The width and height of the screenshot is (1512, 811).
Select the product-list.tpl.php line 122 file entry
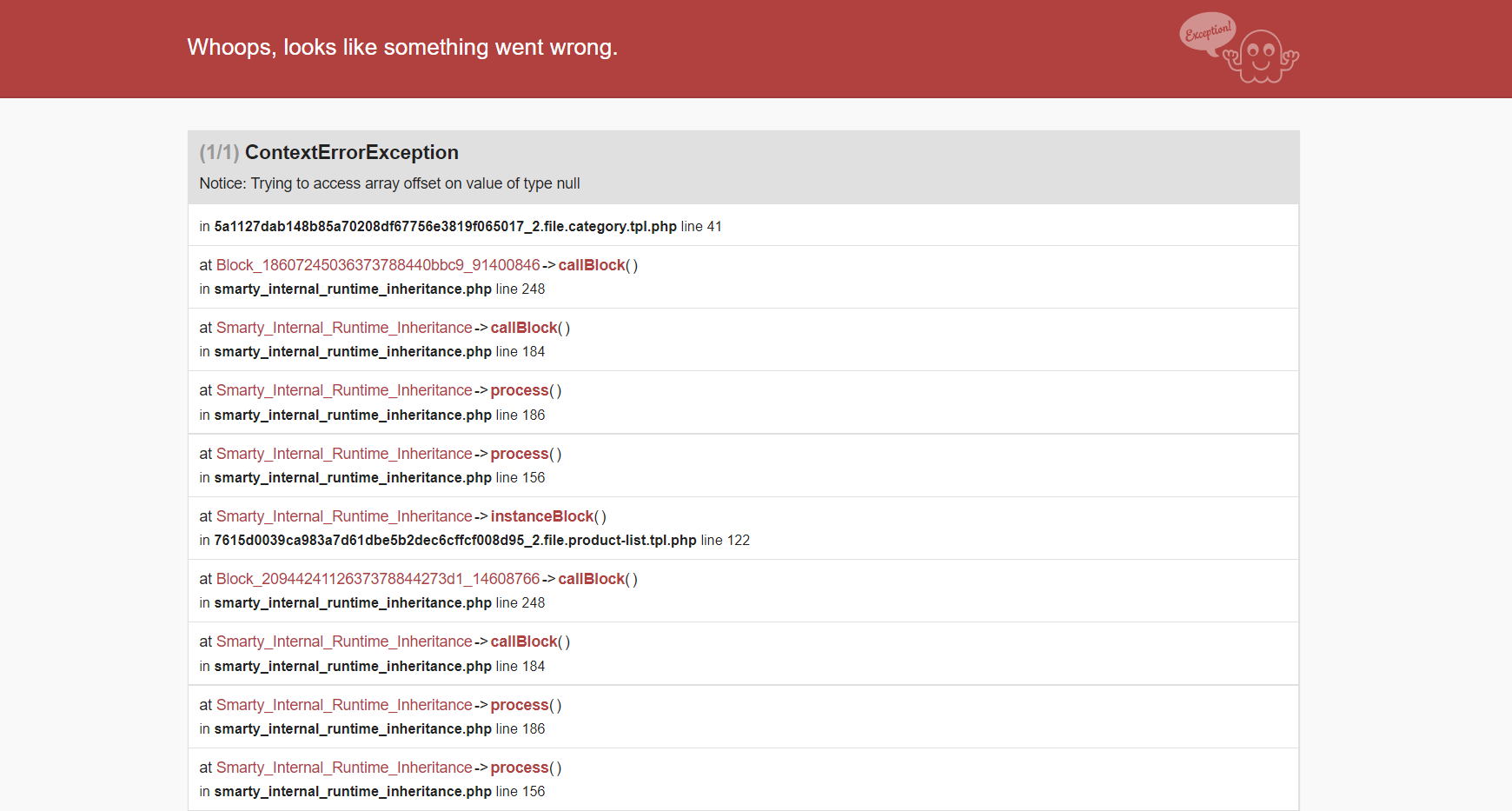click(x=474, y=540)
